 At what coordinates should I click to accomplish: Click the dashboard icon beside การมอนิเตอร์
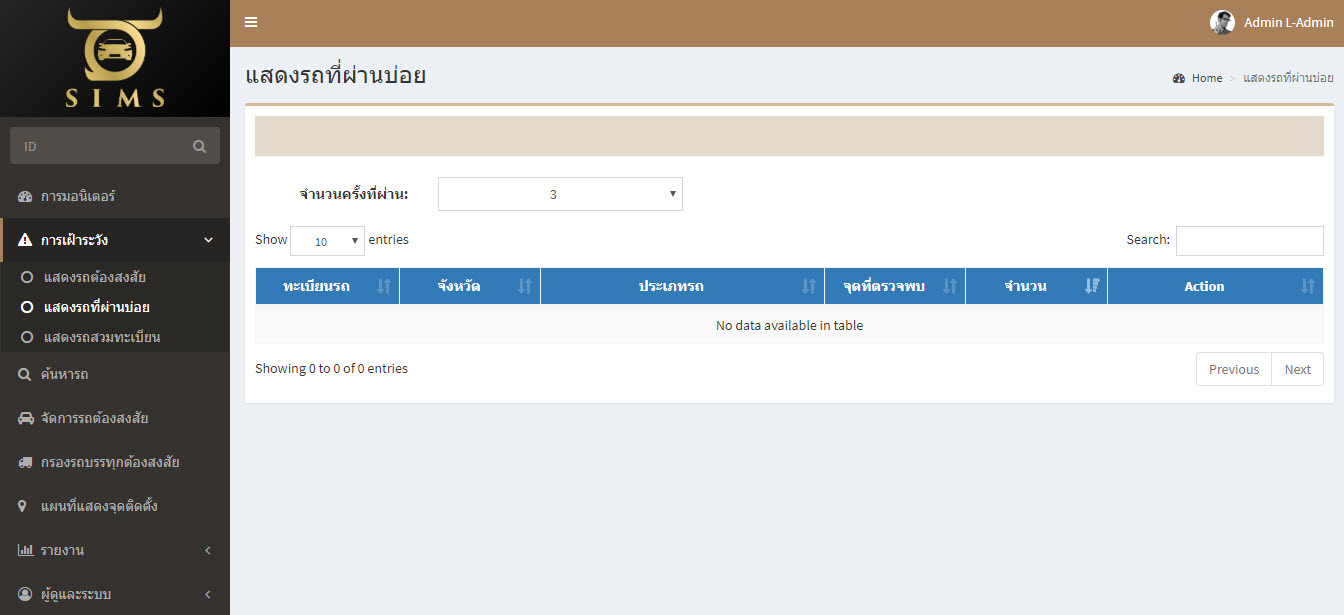click(x=25, y=196)
